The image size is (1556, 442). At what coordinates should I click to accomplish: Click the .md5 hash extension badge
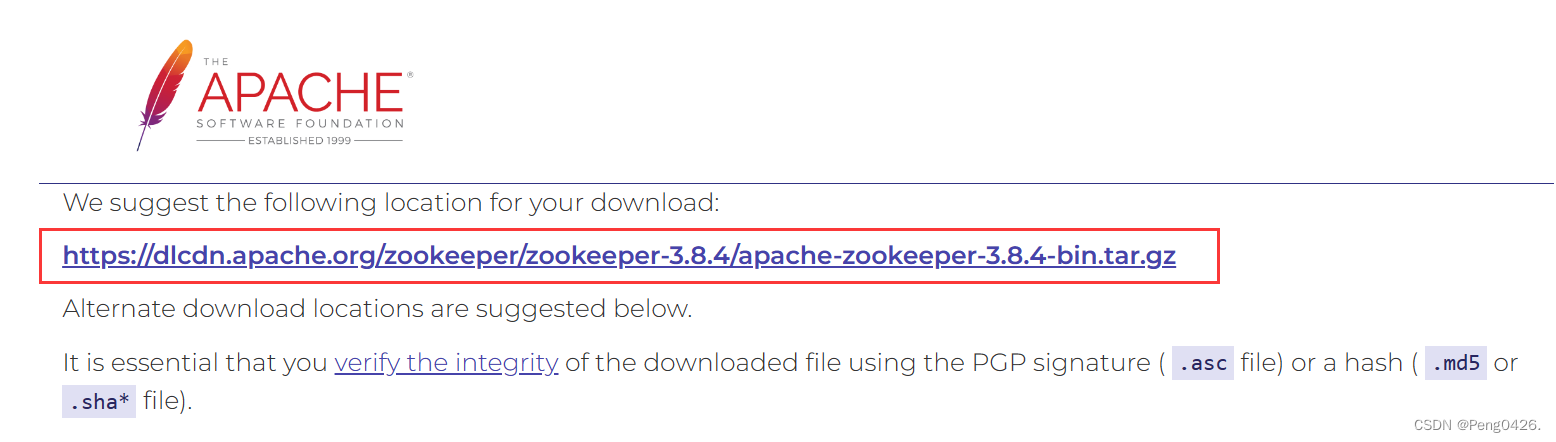pos(1456,363)
